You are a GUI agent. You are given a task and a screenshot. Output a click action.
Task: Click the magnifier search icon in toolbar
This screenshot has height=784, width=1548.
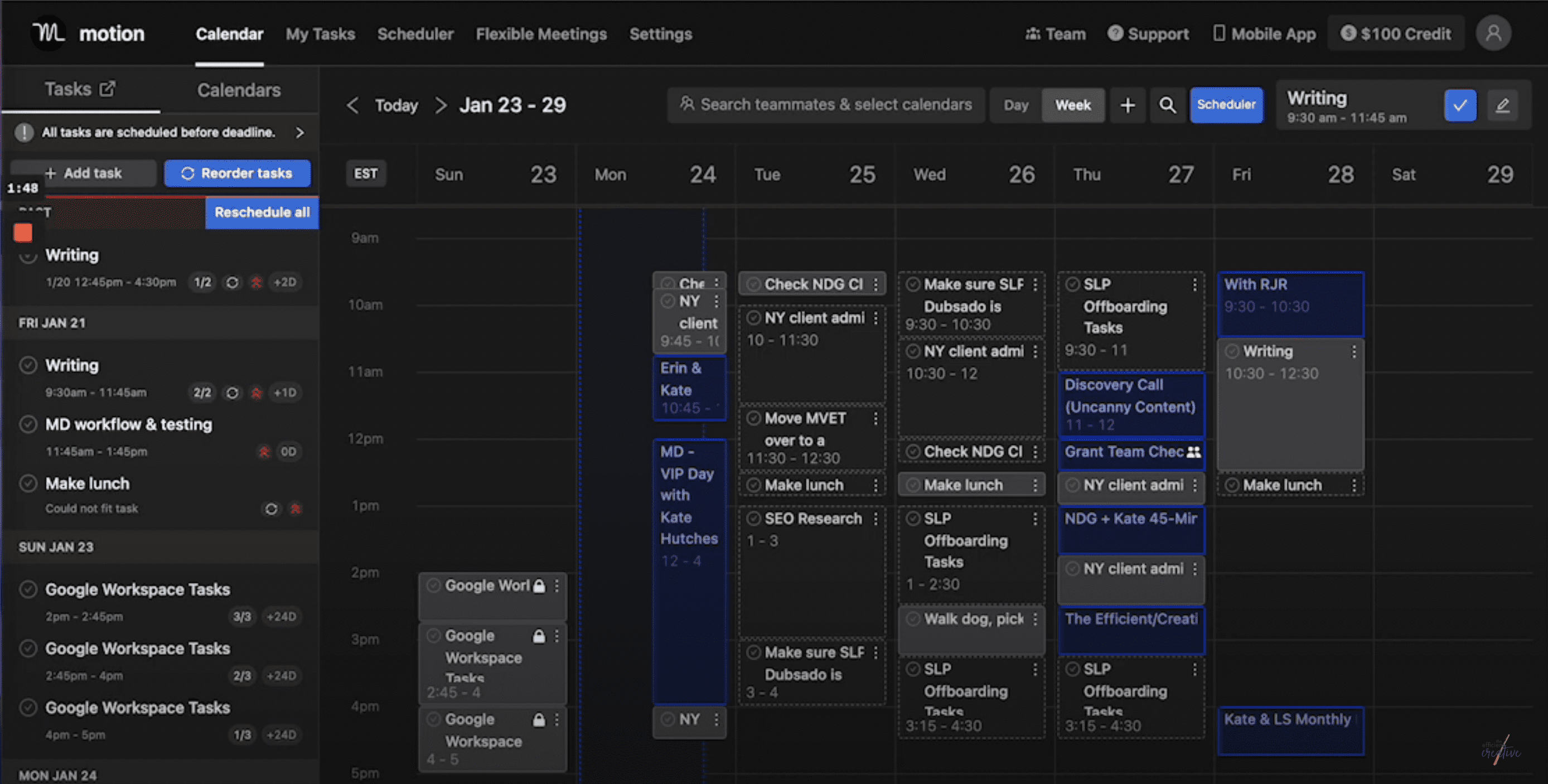pos(1166,104)
